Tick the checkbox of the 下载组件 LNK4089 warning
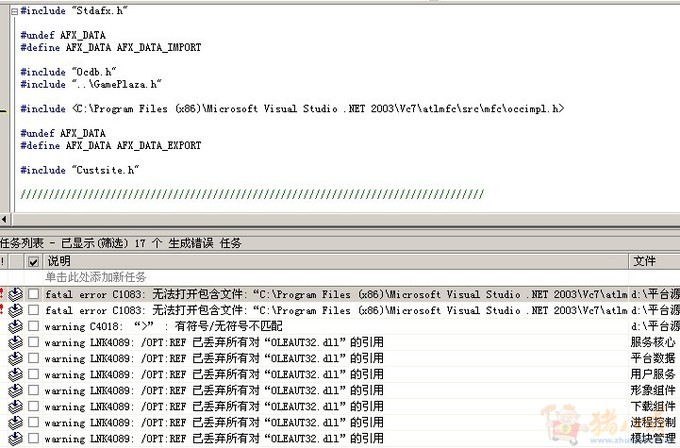The height and width of the screenshot is (448, 680). (33, 406)
